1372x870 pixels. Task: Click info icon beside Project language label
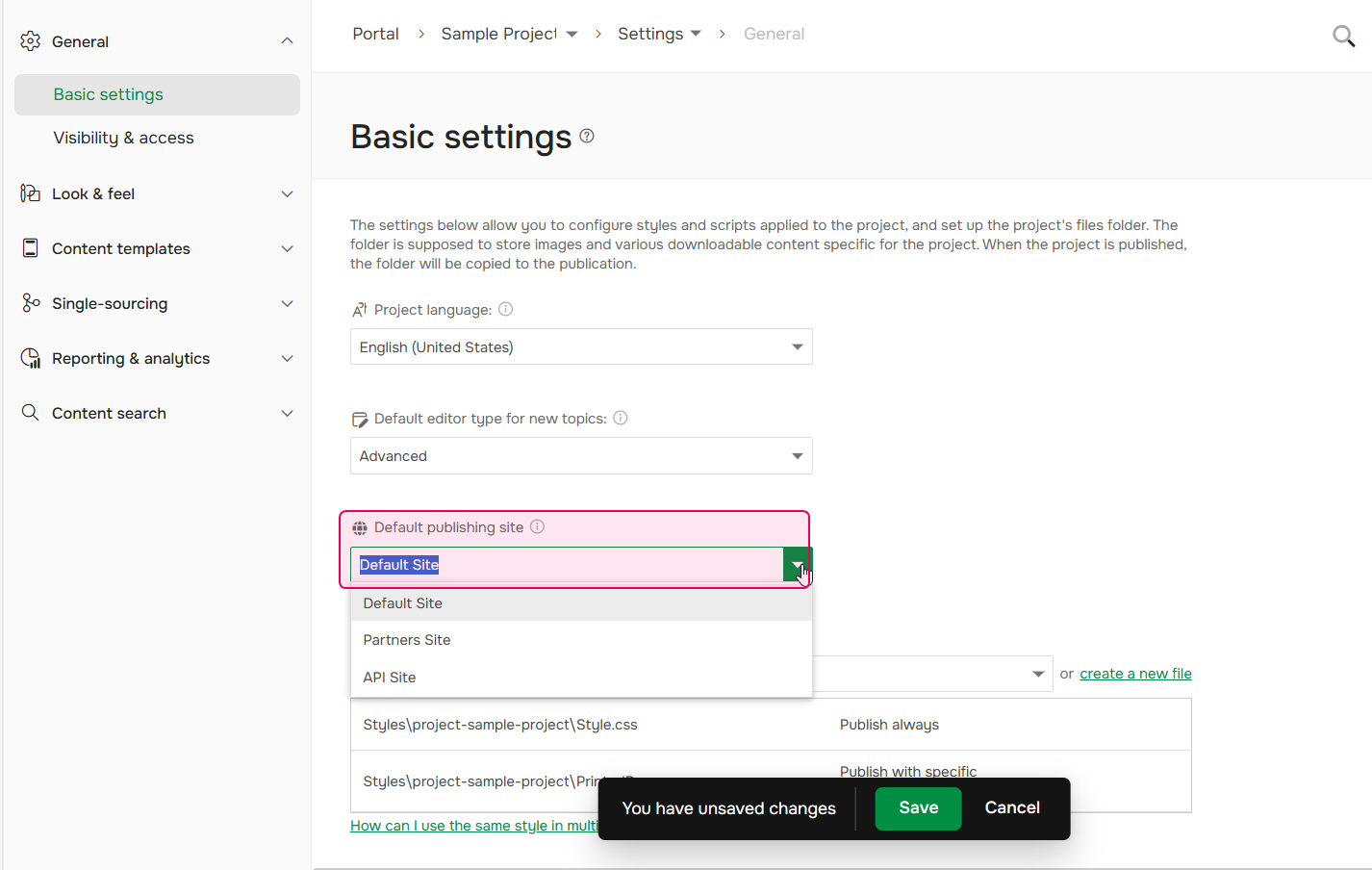tap(505, 309)
